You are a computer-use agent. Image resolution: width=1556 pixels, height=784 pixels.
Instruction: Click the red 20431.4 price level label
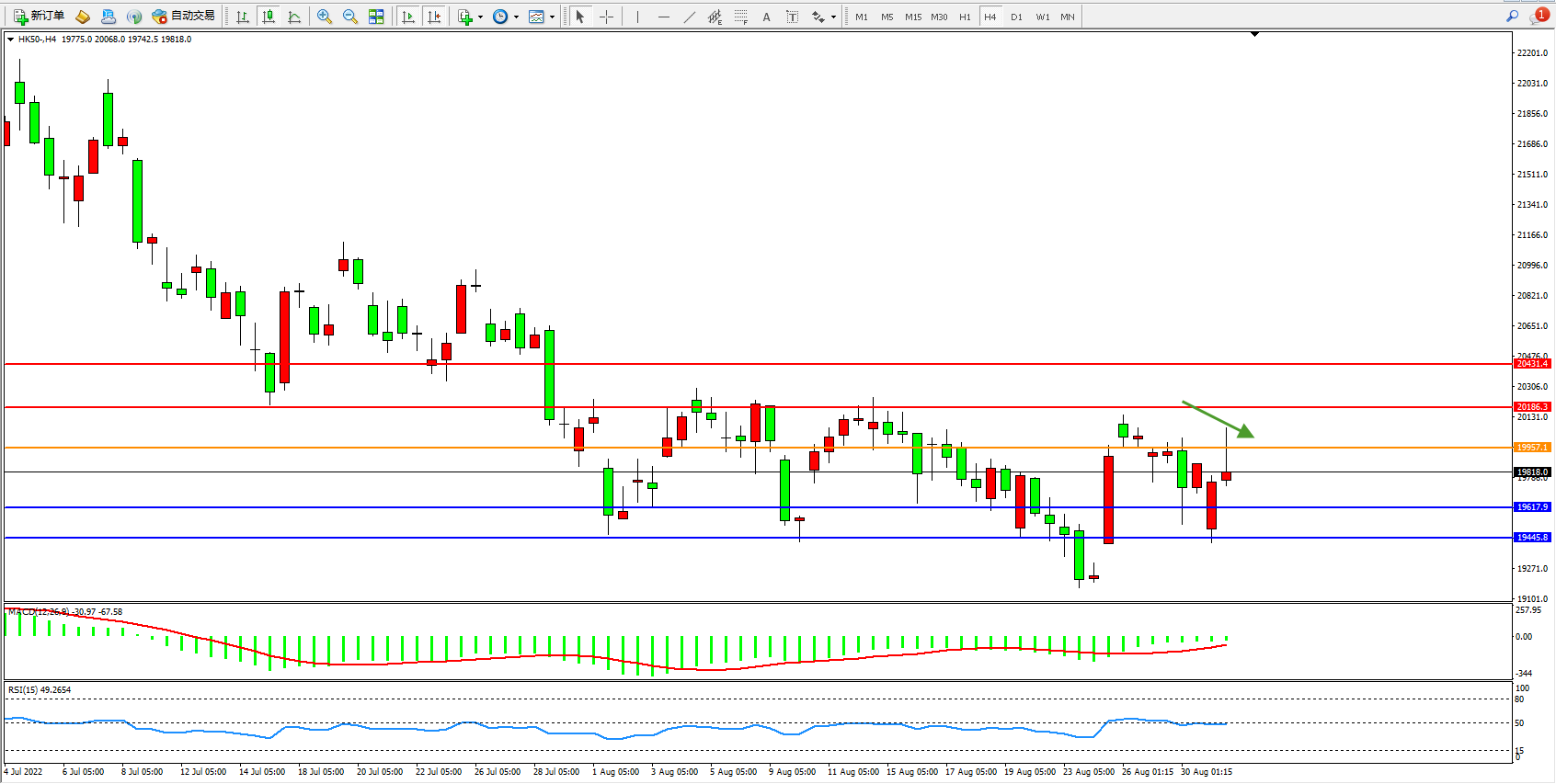coord(1531,364)
